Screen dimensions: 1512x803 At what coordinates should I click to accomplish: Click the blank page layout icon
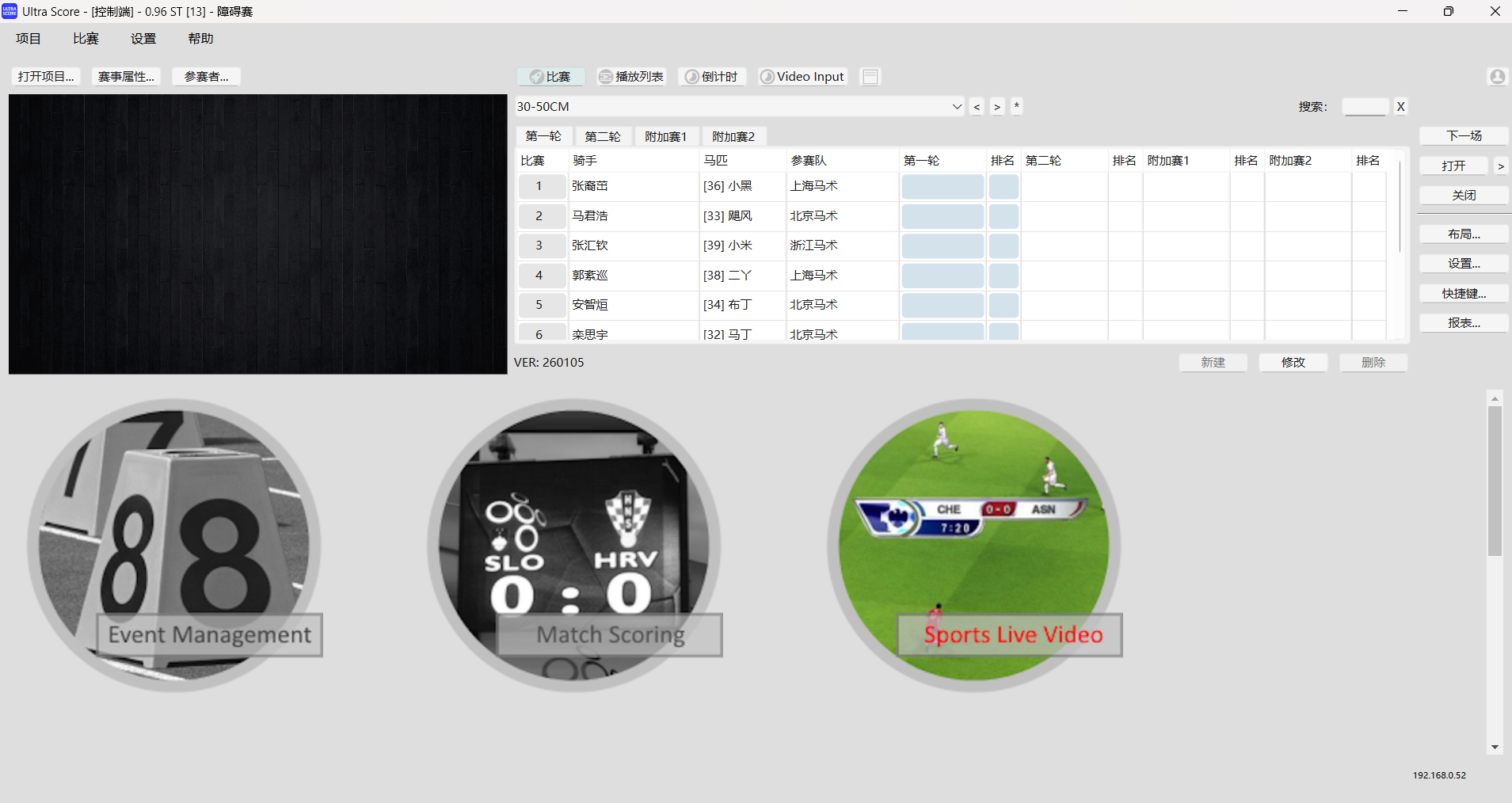pyautogui.click(x=870, y=77)
